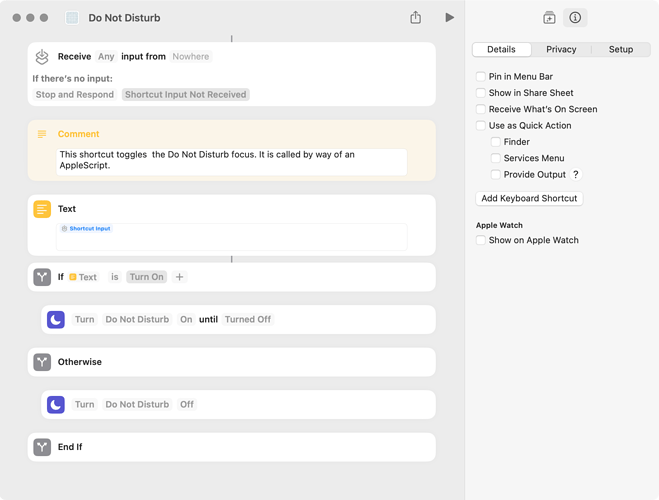The width and height of the screenshot is (659, 500).
Task: Click the Shortcut Input variable token
Action: coord(86,229)
